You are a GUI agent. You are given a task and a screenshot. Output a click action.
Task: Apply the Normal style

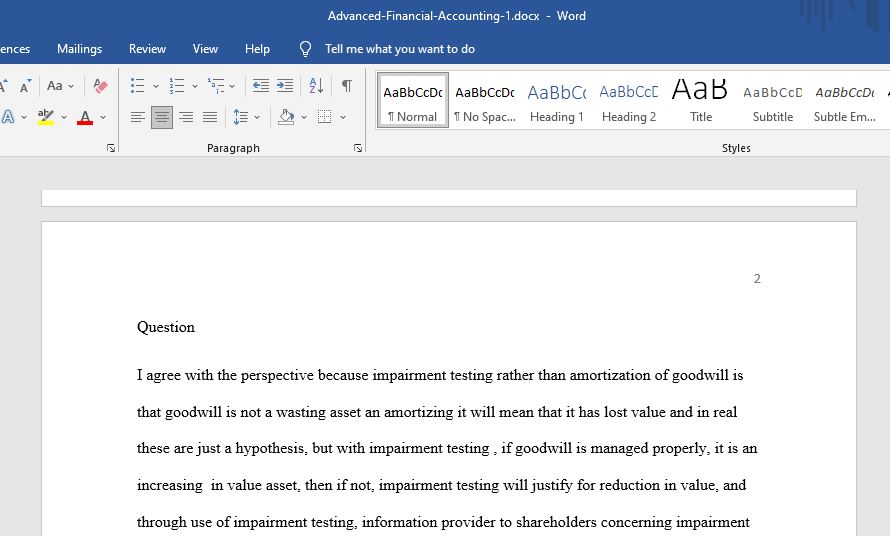pos(413,100)
